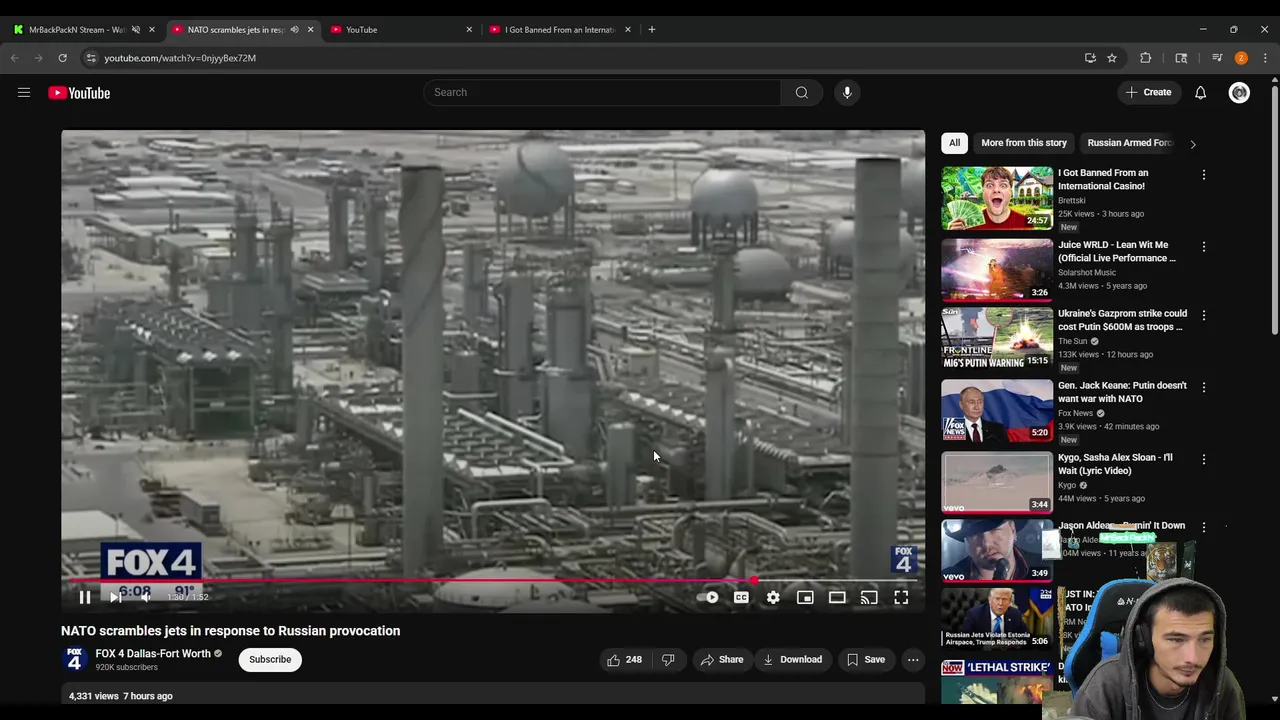This screenshot has width=1280, height=720.
Task: Open options for Kygo I'll Wait video
Action: tap(1204, 460)
